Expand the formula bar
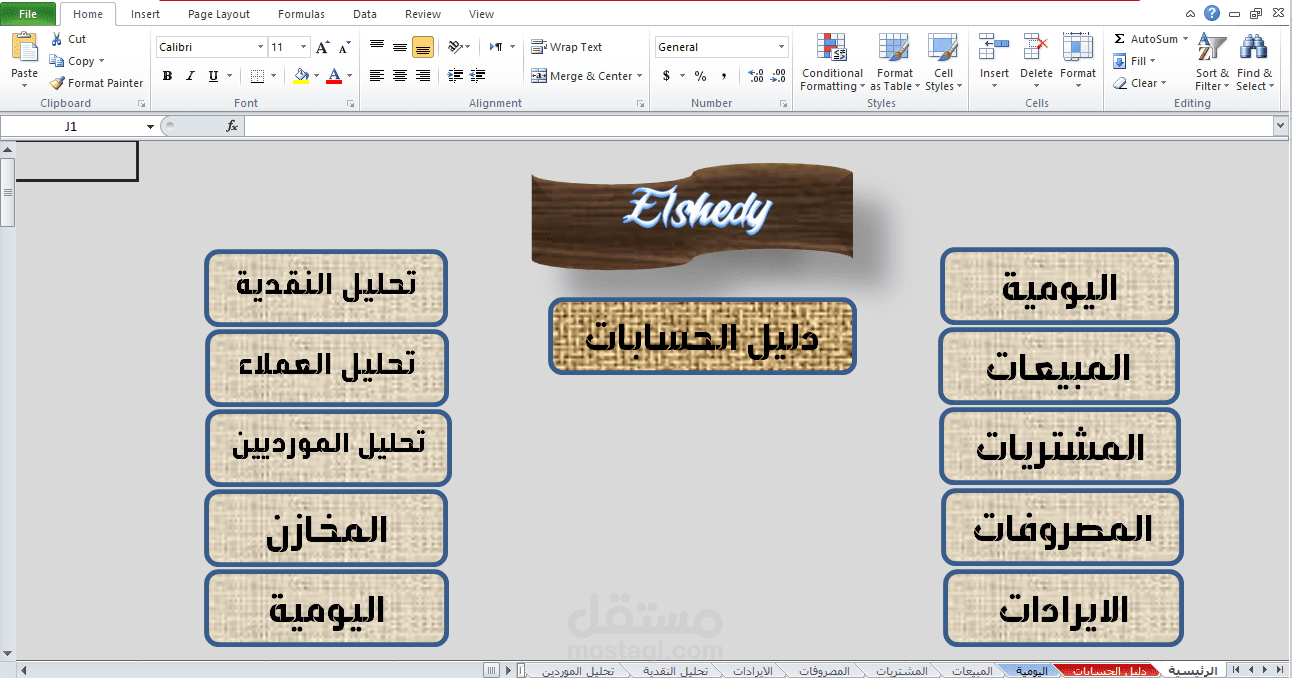 pos(1280,126)
